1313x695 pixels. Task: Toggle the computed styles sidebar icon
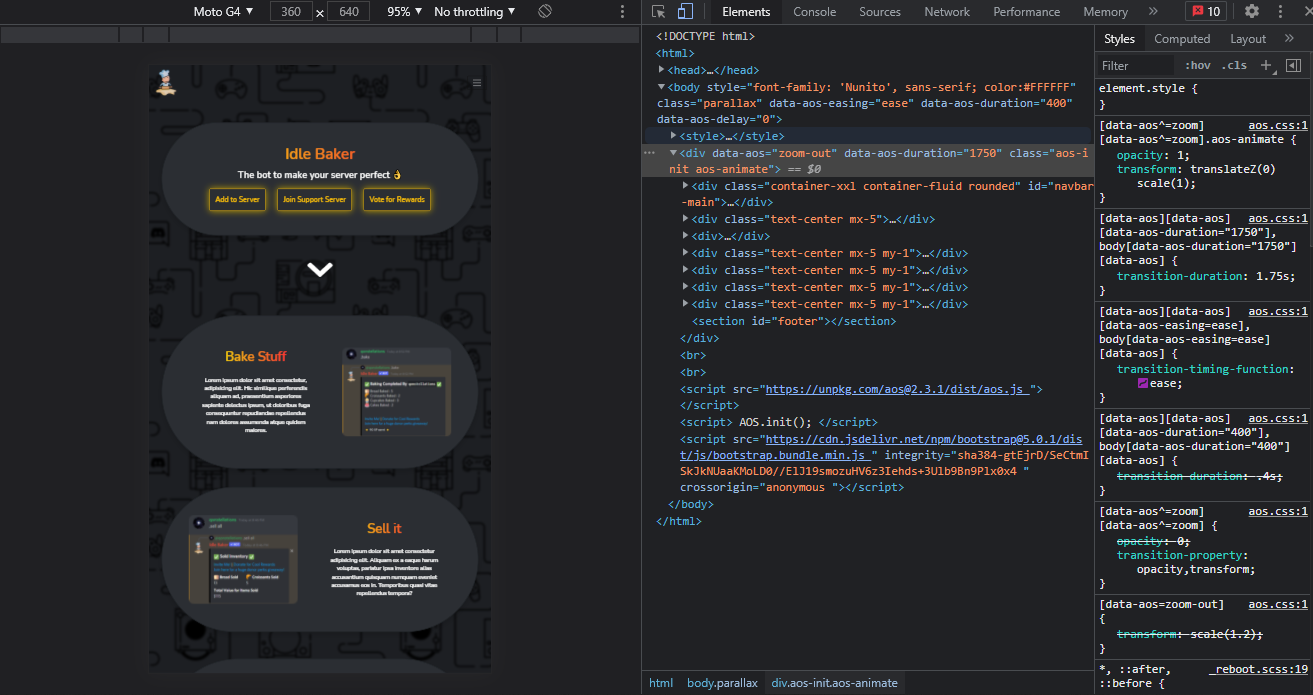(x=1293, y=65)
